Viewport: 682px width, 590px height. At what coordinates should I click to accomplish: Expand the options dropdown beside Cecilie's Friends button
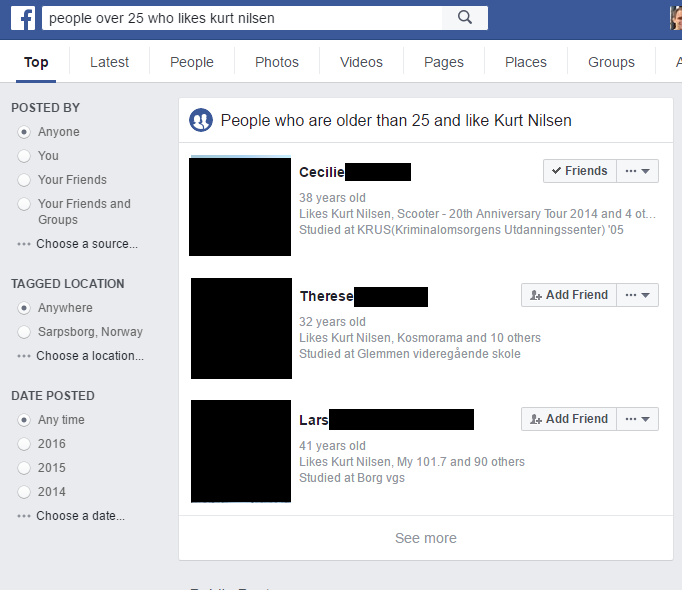[637, 171]
